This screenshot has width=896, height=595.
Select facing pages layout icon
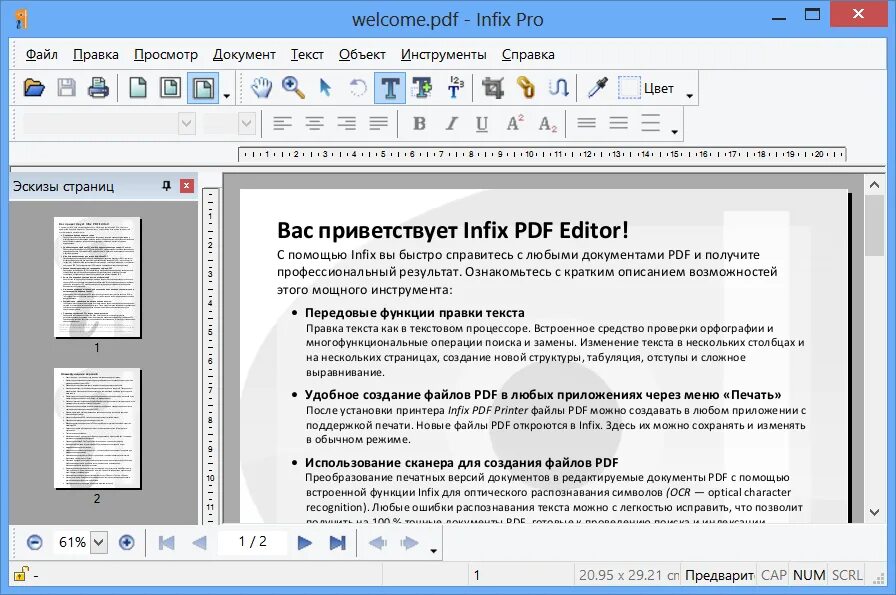tap(170, 88)
